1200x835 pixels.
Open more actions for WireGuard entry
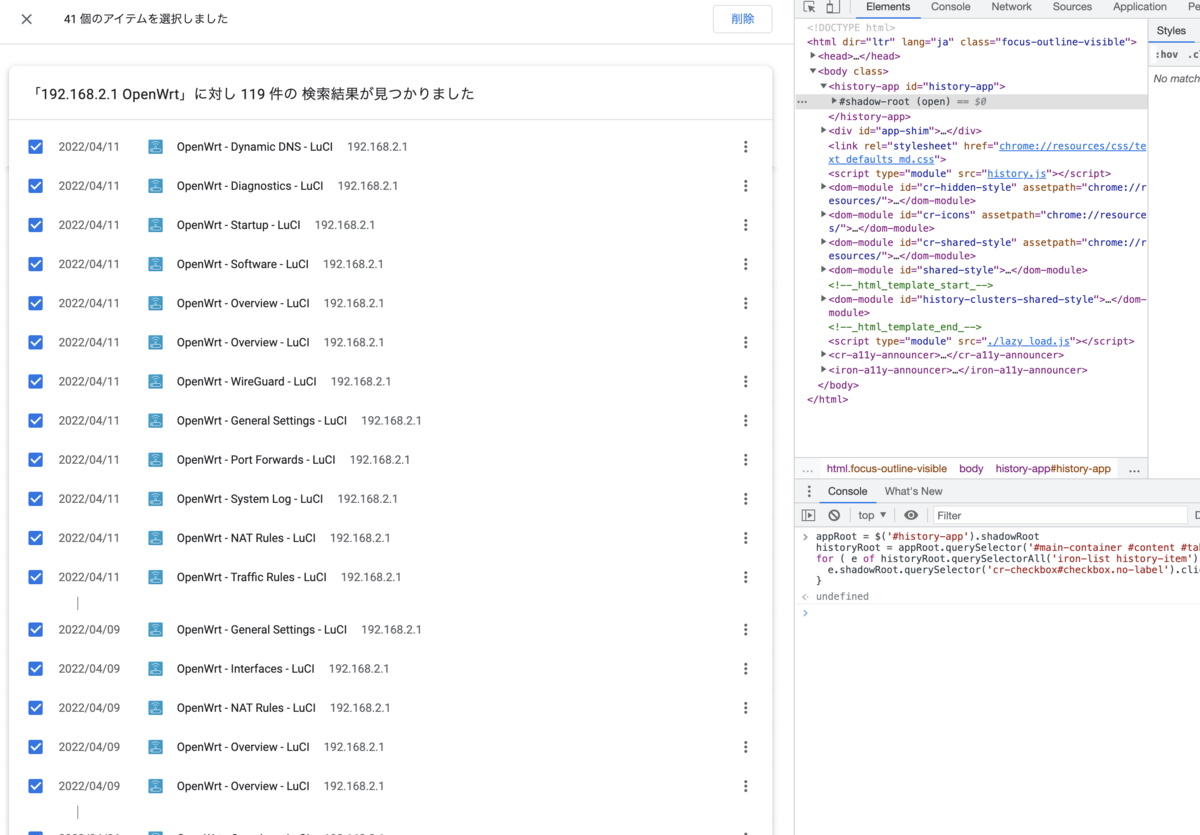pos(746,381)
